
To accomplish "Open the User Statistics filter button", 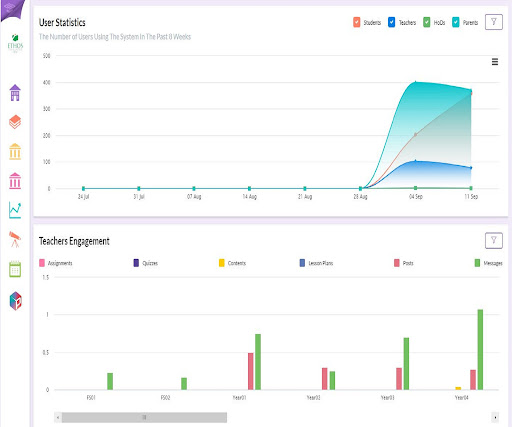I will pyautogui.click(x=494, y=22).
